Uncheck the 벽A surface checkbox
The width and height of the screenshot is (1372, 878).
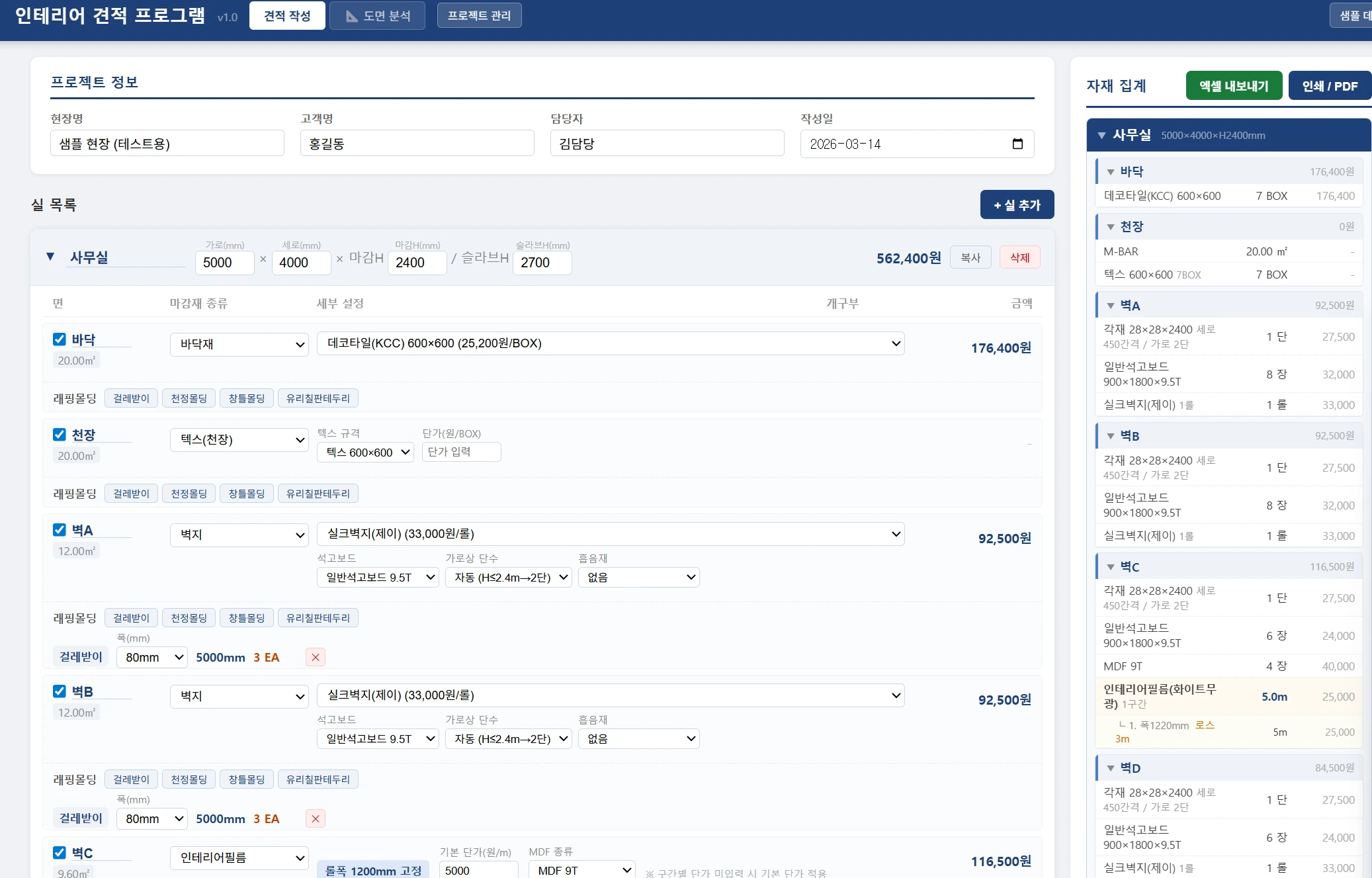click(60, 530)
